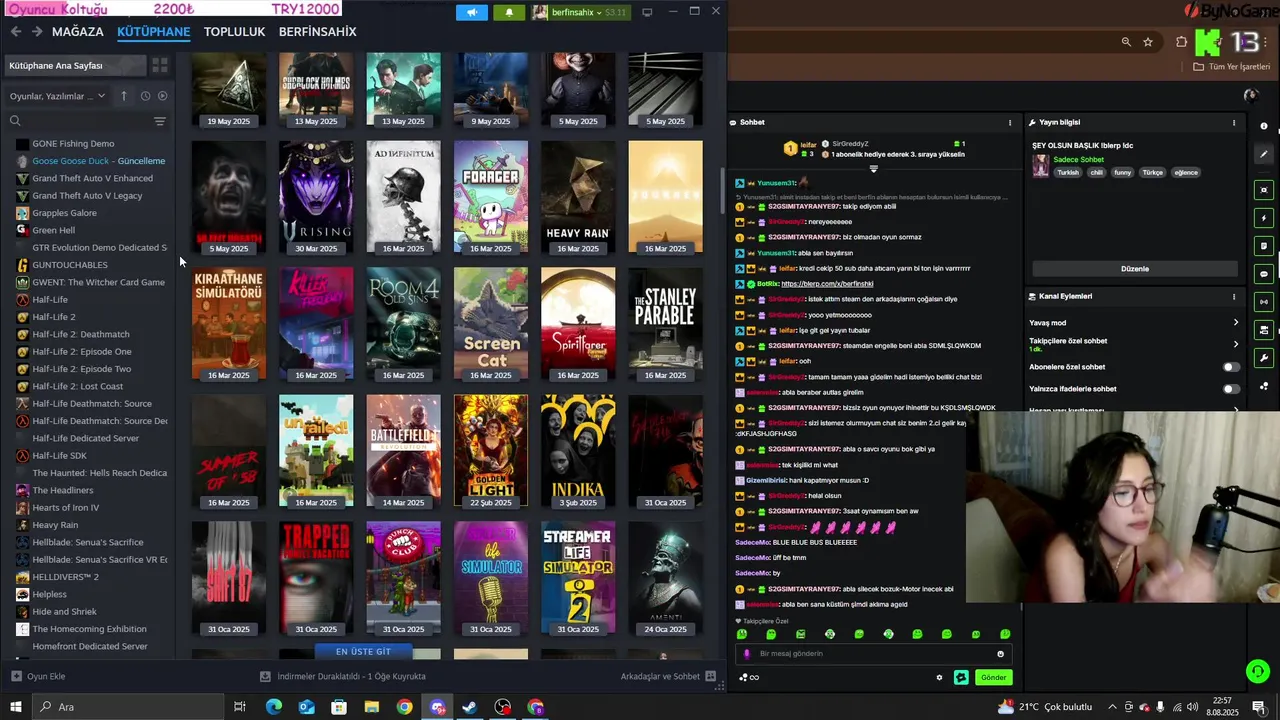The width and height of the screenshot is (1280, 720).
Task: Open the Stanley Parable game cover
Action: [665, 324]
